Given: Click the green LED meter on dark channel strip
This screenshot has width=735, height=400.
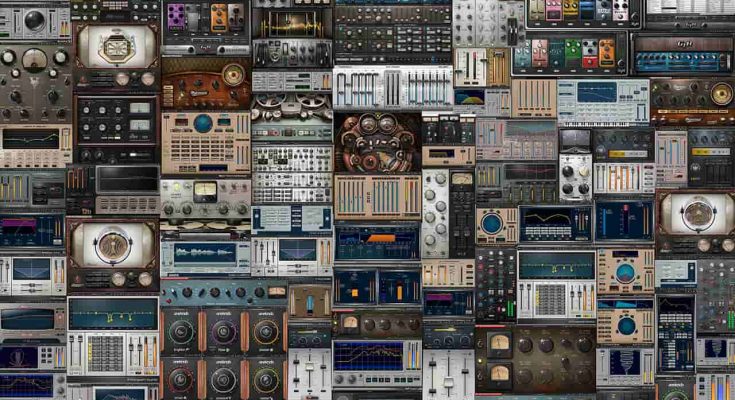Looking at the screenshot, I should (x=511, y=309).
